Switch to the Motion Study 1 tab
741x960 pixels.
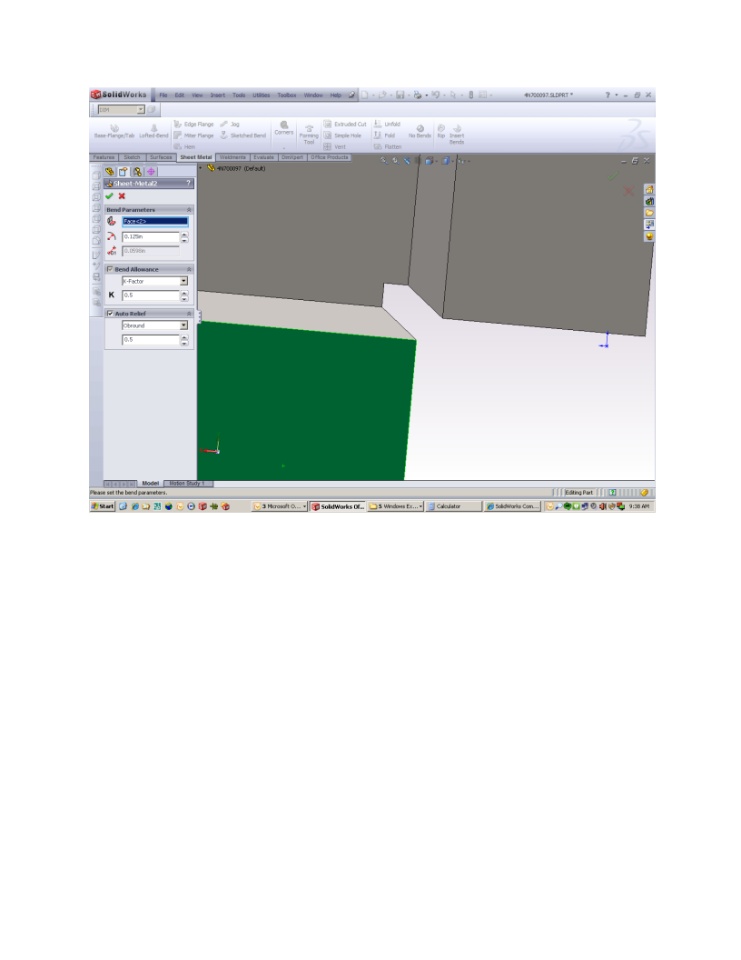187,484
